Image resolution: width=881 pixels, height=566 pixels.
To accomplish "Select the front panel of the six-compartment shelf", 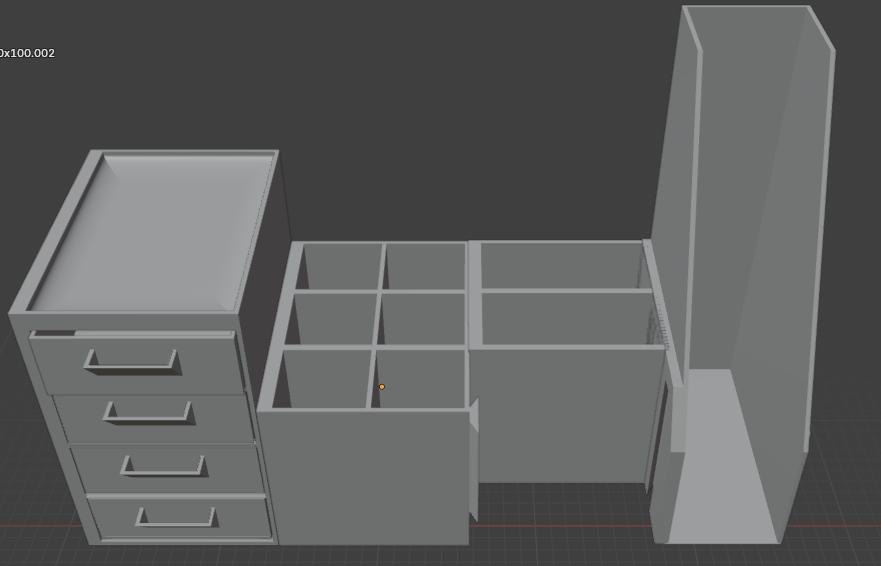I will coord(364,477).
